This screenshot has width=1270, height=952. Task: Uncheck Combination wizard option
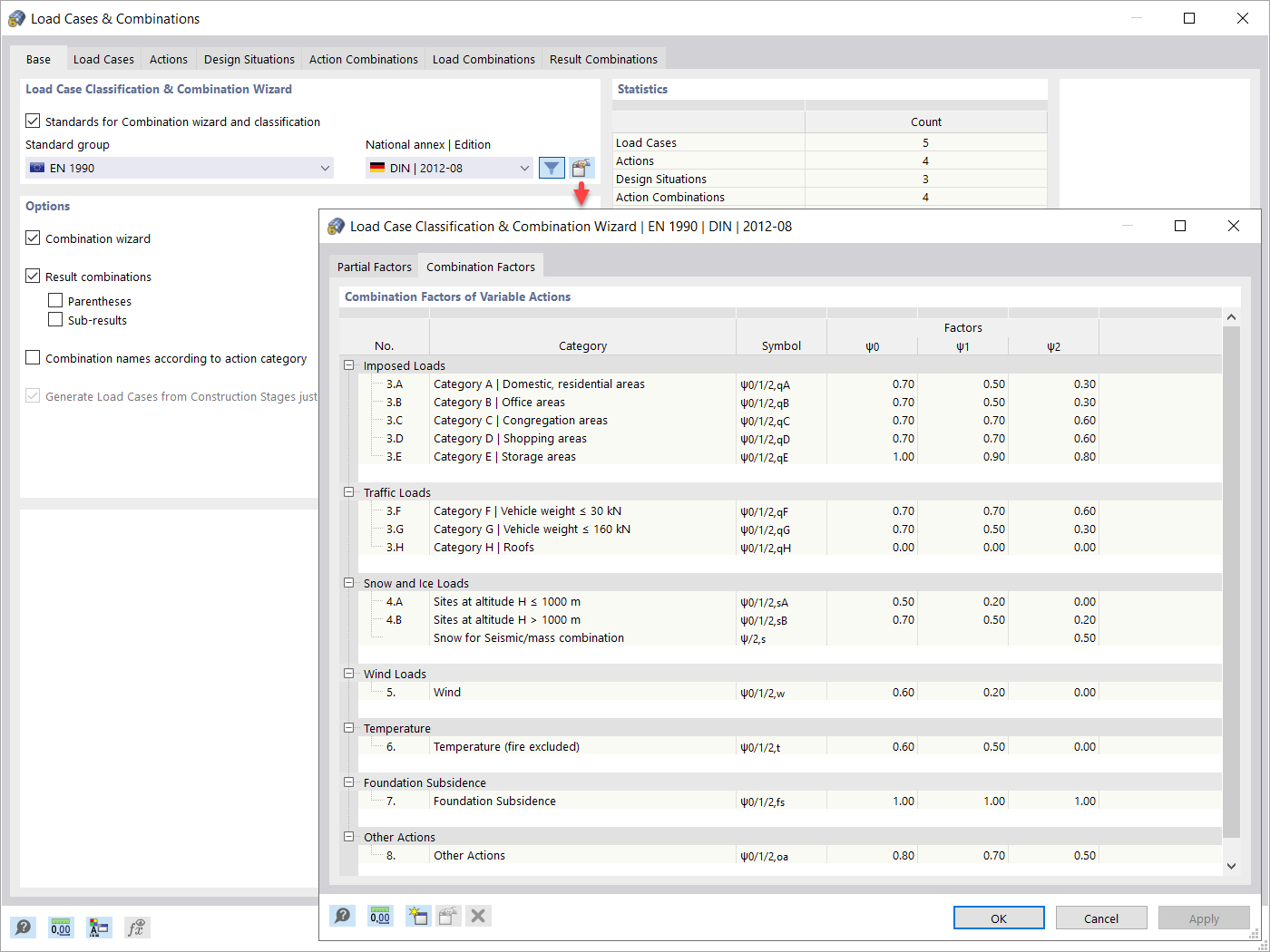33,238
